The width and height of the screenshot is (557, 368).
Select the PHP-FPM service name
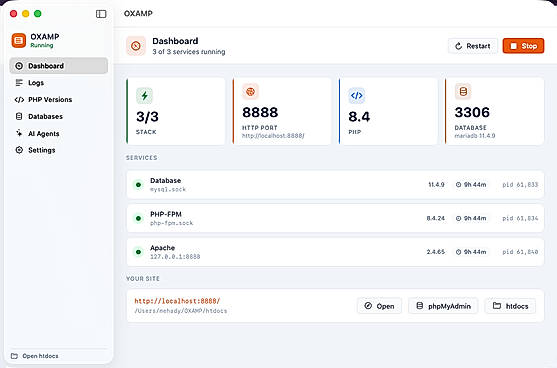(x=166, y=214)
